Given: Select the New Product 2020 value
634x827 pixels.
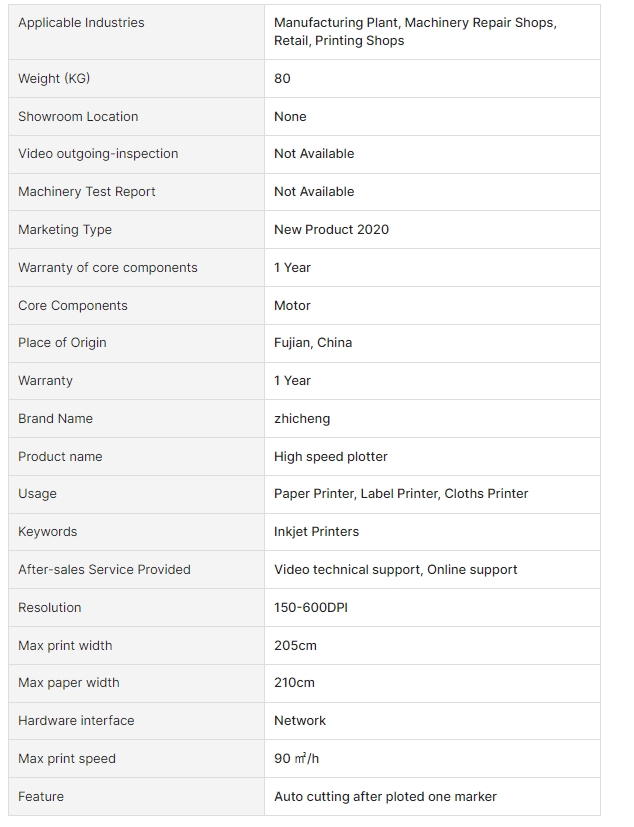Looking at the screenshot, I should (331, 230).
